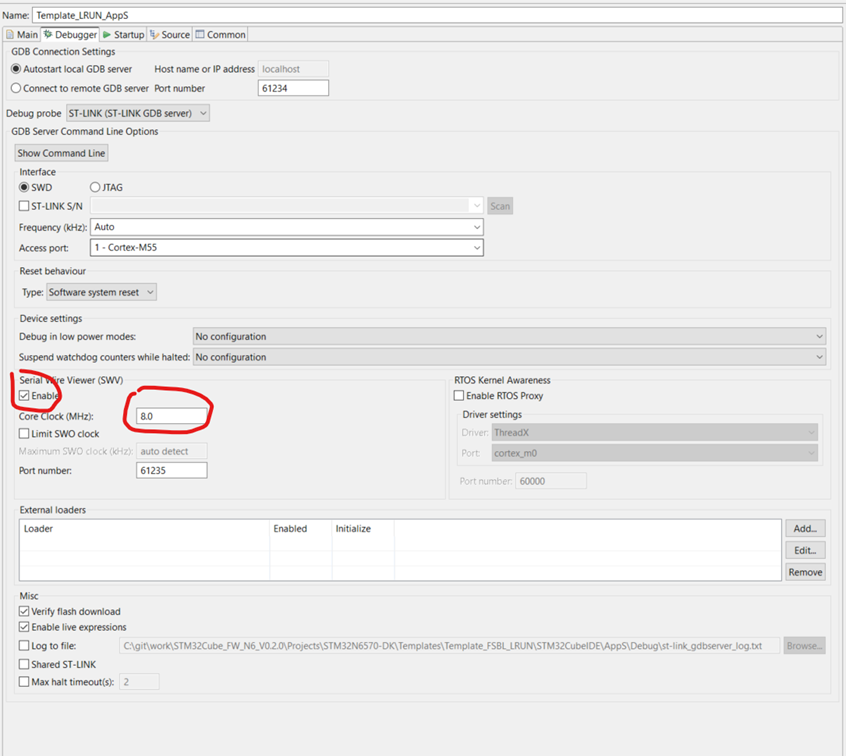Click the Source tab icon

(x=152, y=34)
